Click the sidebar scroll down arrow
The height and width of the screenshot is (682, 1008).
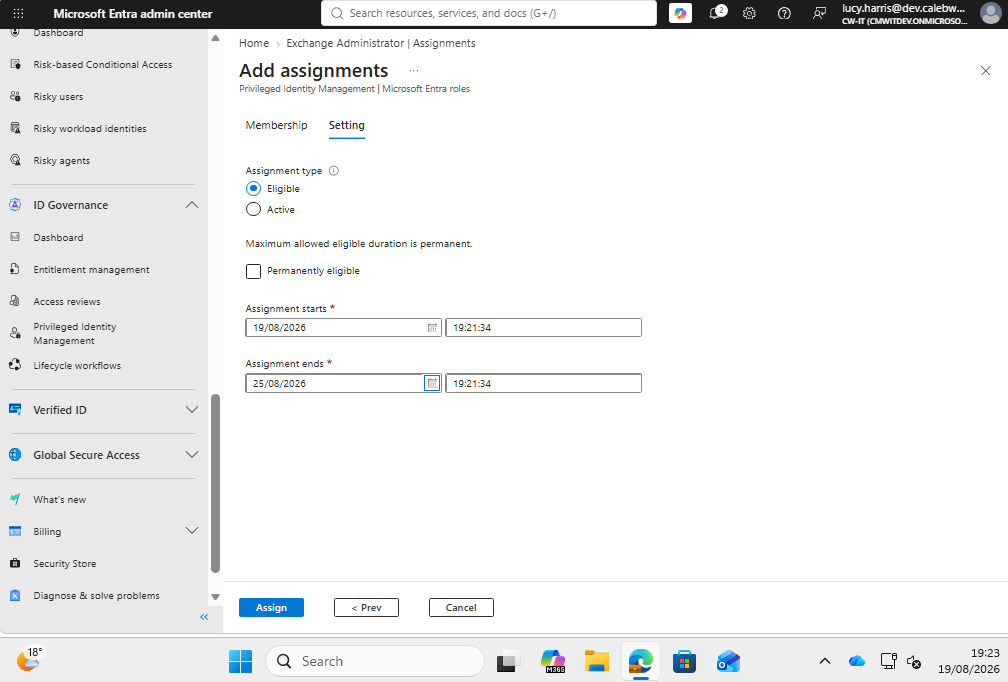pos(215,597)
